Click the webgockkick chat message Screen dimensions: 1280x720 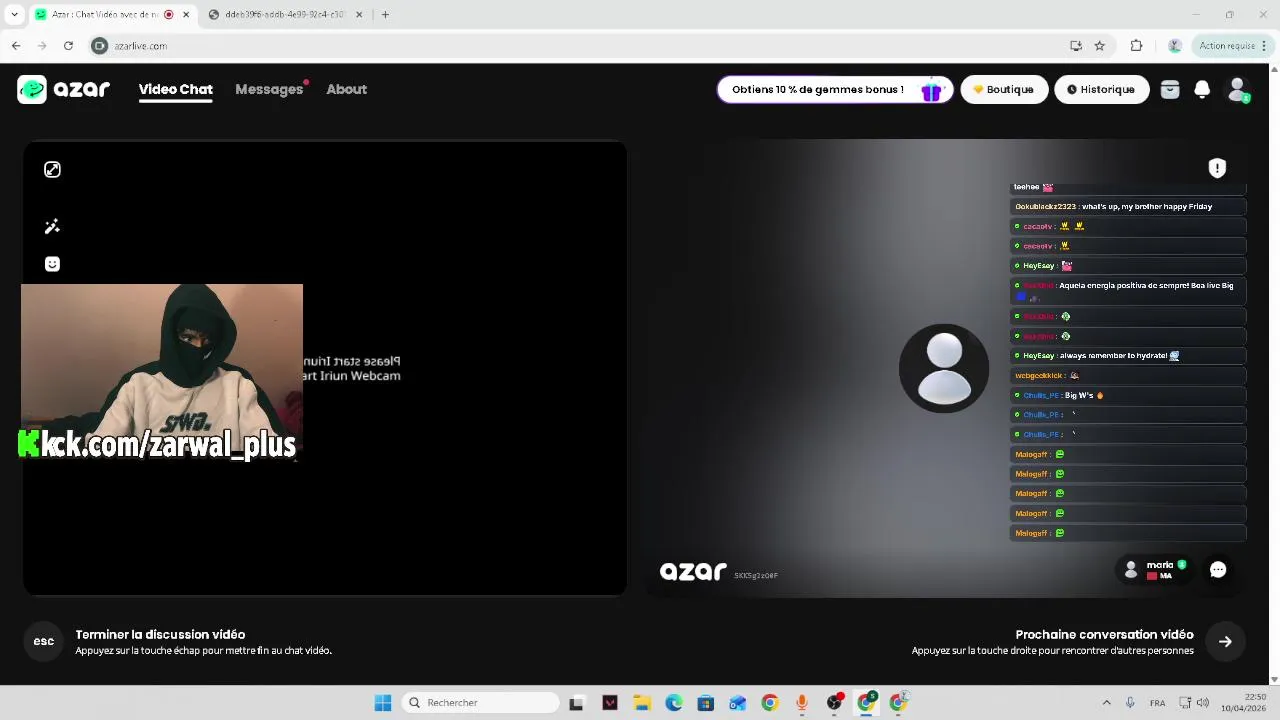(1128, 375)
